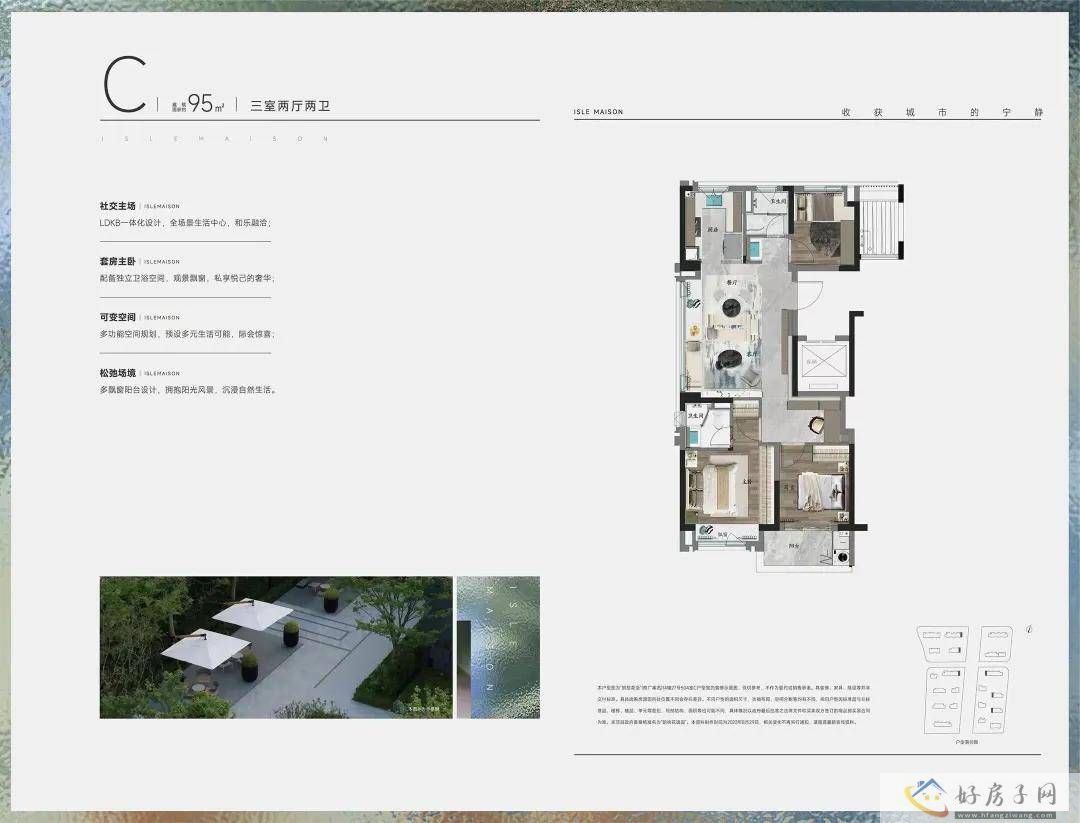This screenshot has width=1080, height=823.
Task: Click the washing machine icon on the balcony
Action: pos(842,556)
